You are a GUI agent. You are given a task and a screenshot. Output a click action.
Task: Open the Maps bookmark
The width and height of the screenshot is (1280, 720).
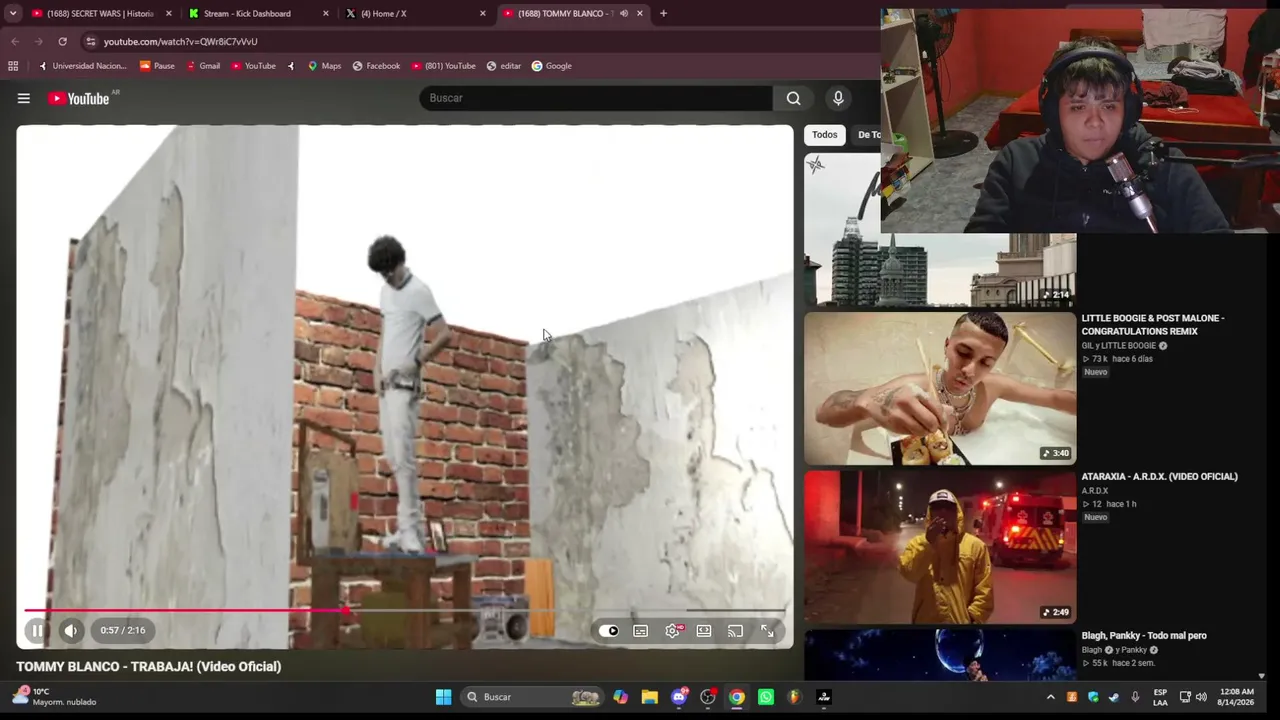324,66
